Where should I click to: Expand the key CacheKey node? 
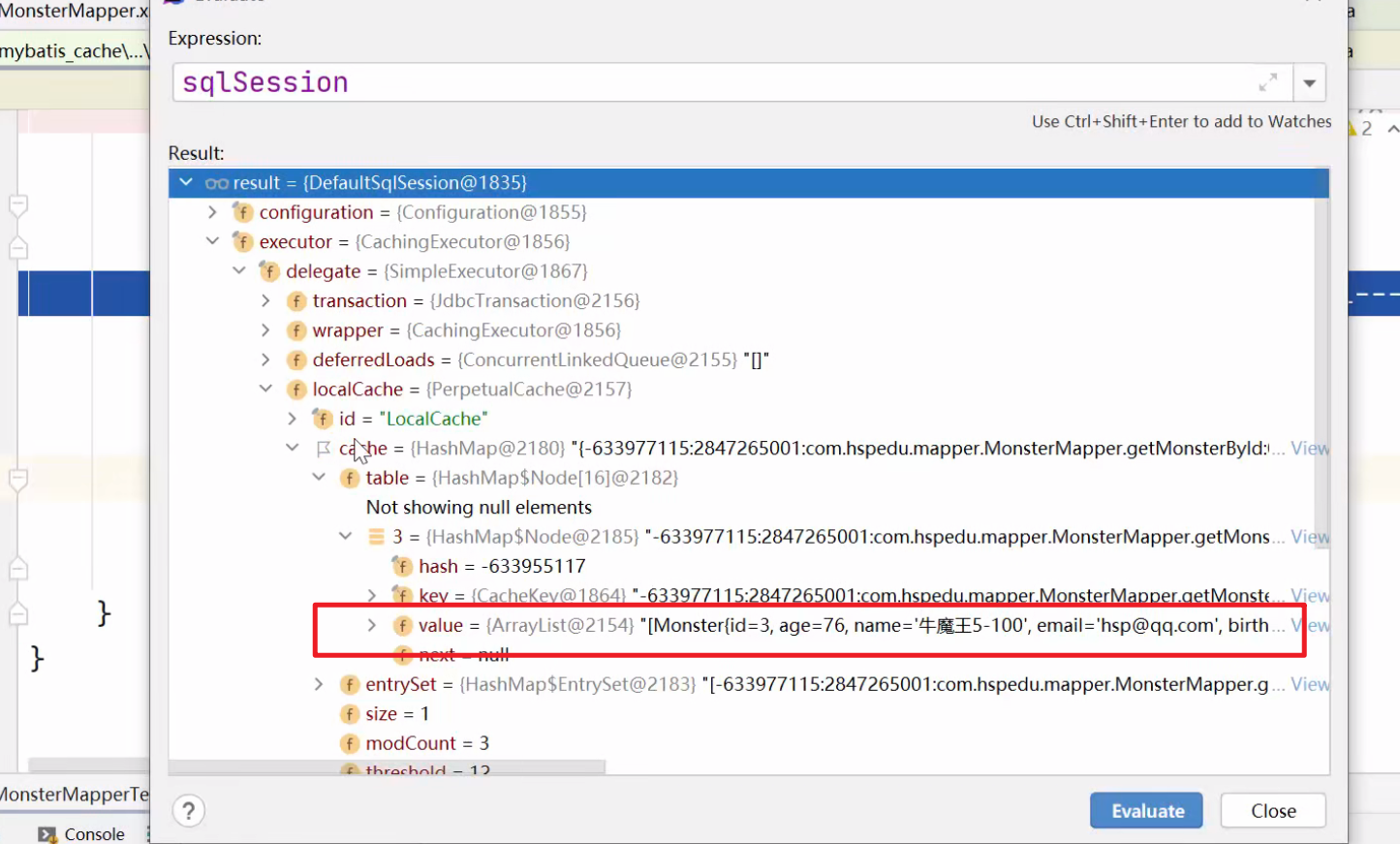(x=372, y=595)
